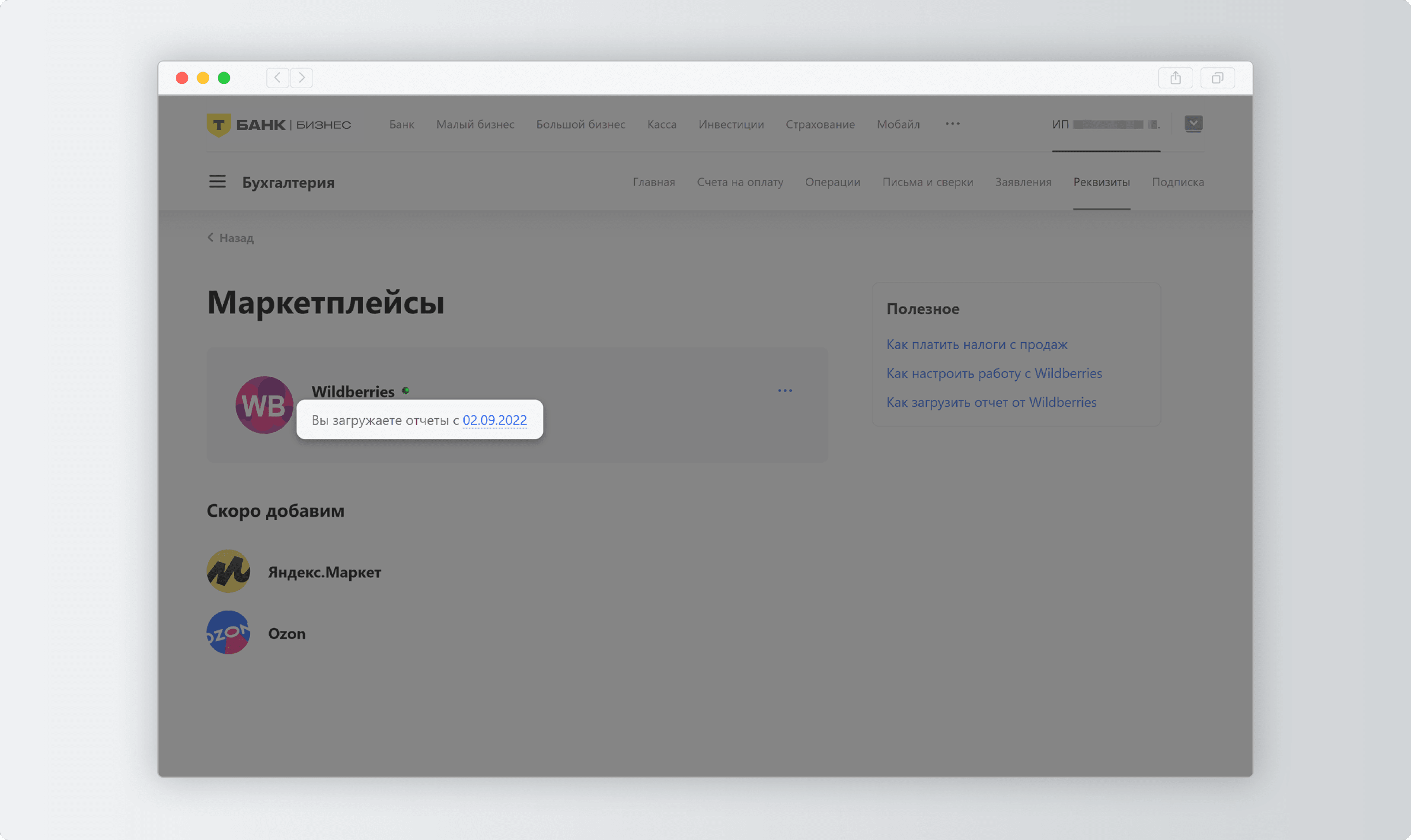Click the T-Bank Business logo

(278, 124)
